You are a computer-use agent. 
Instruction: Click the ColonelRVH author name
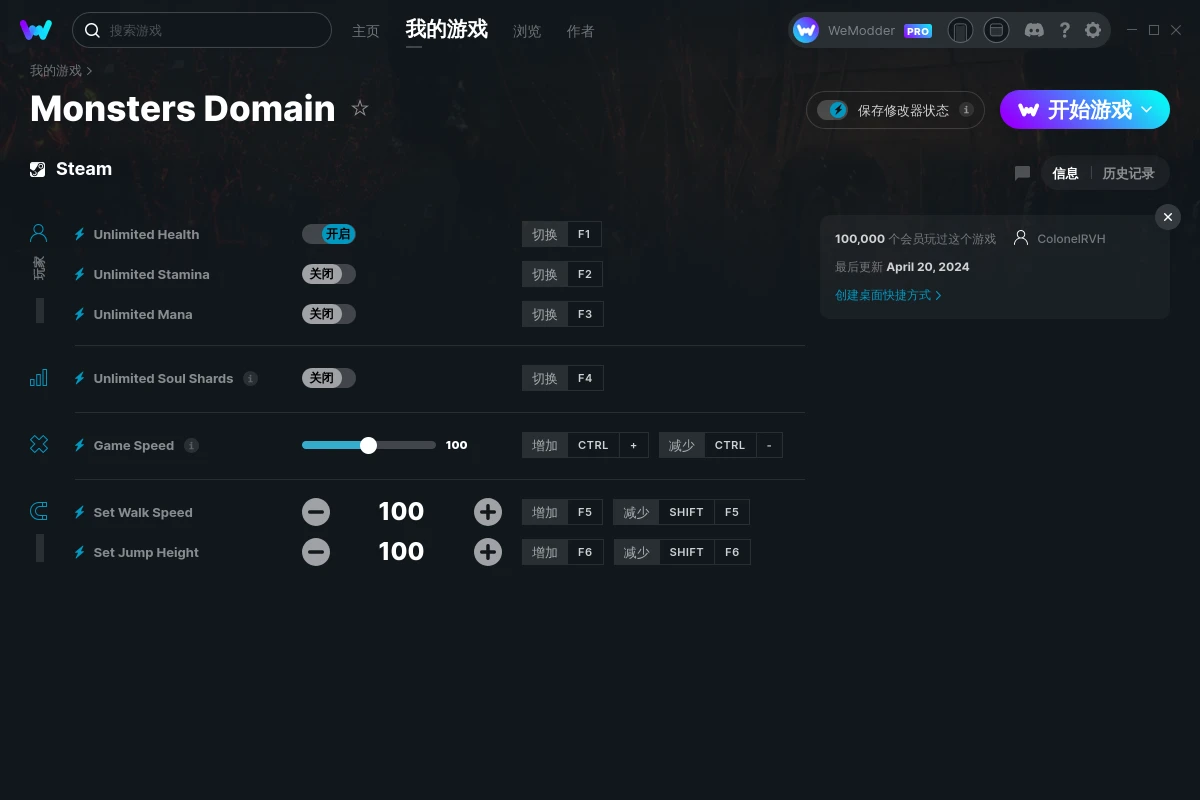pyautogui.click(x=1072, y=239)
